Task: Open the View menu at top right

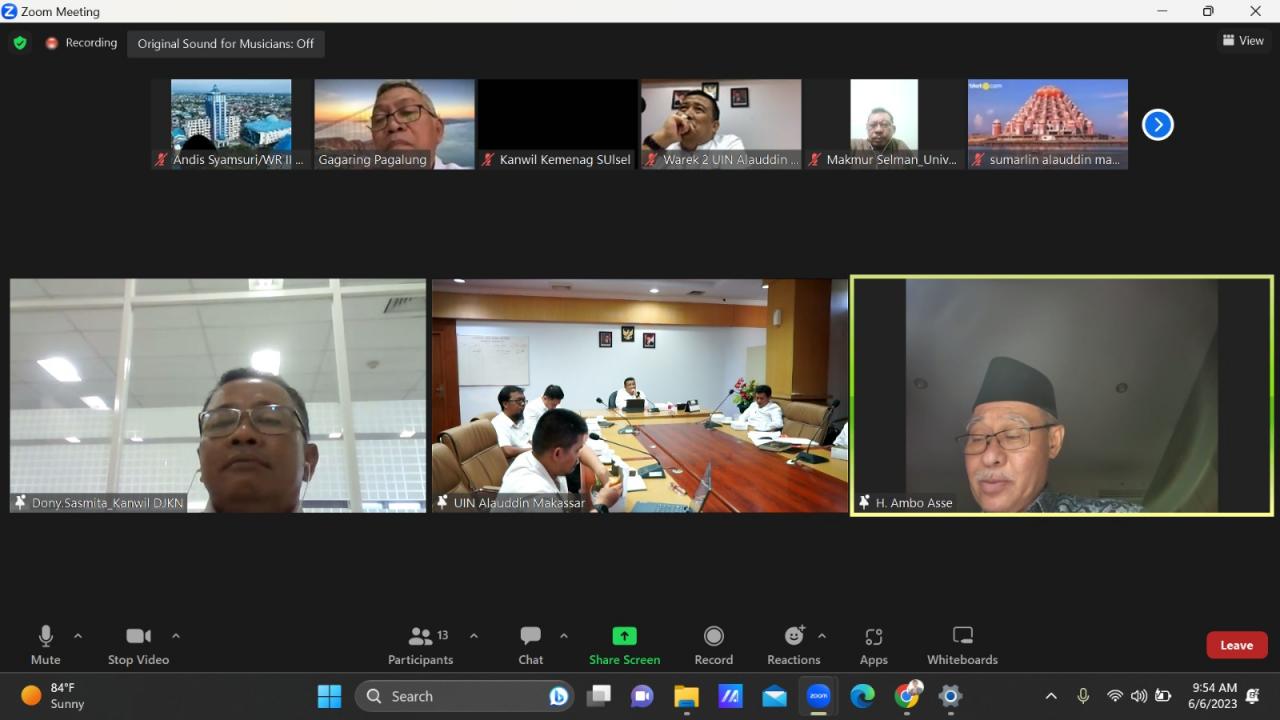Action: click(x=1243, y=40)
